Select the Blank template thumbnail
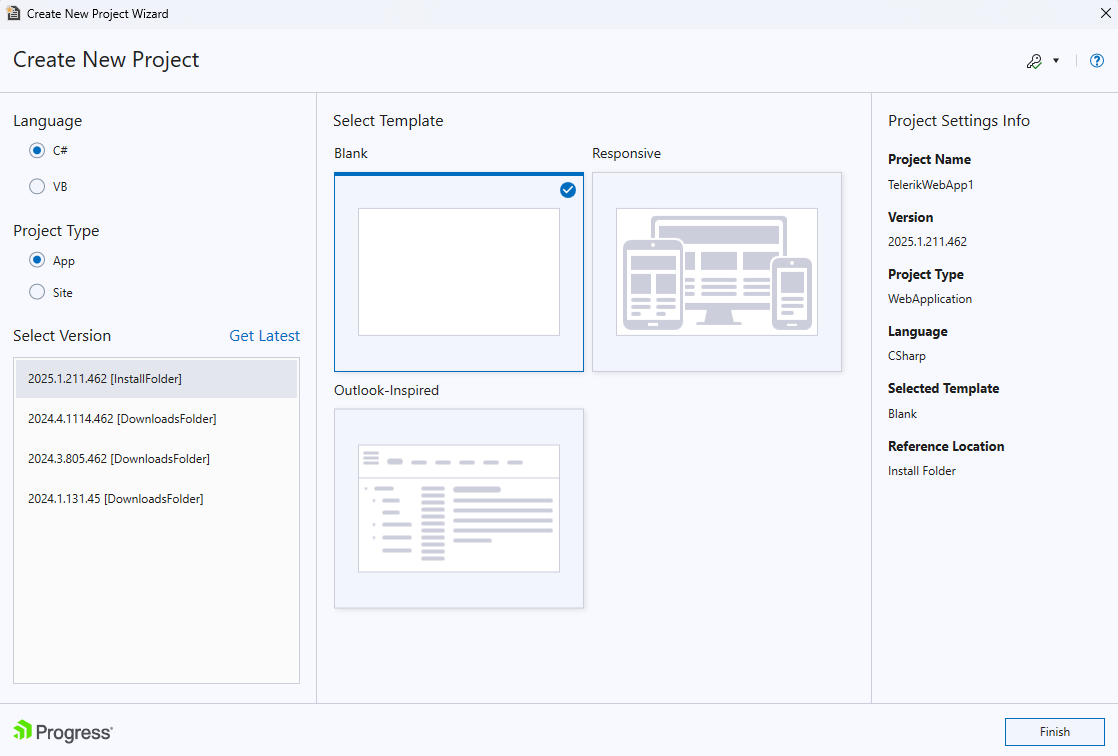 458,272
